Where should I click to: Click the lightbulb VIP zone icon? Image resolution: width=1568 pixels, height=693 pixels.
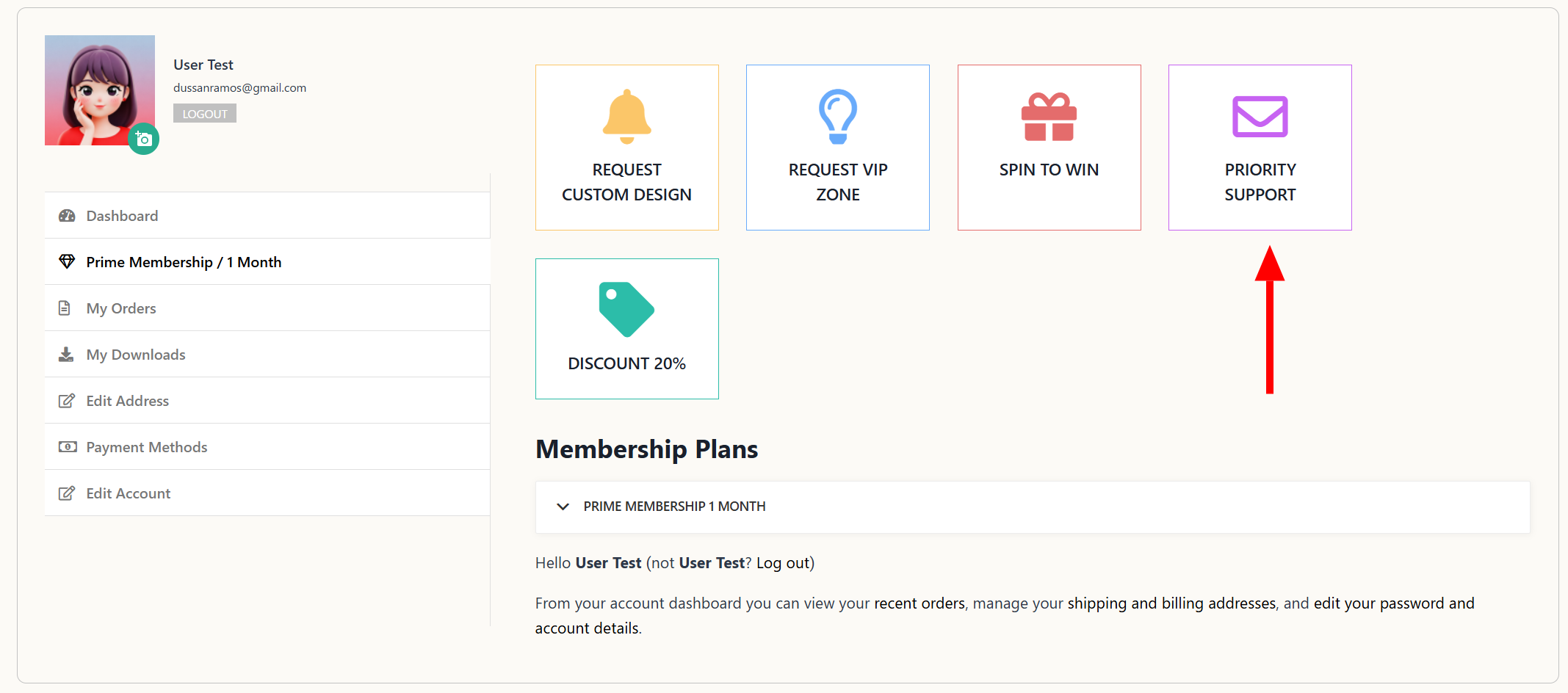(837, 116)
